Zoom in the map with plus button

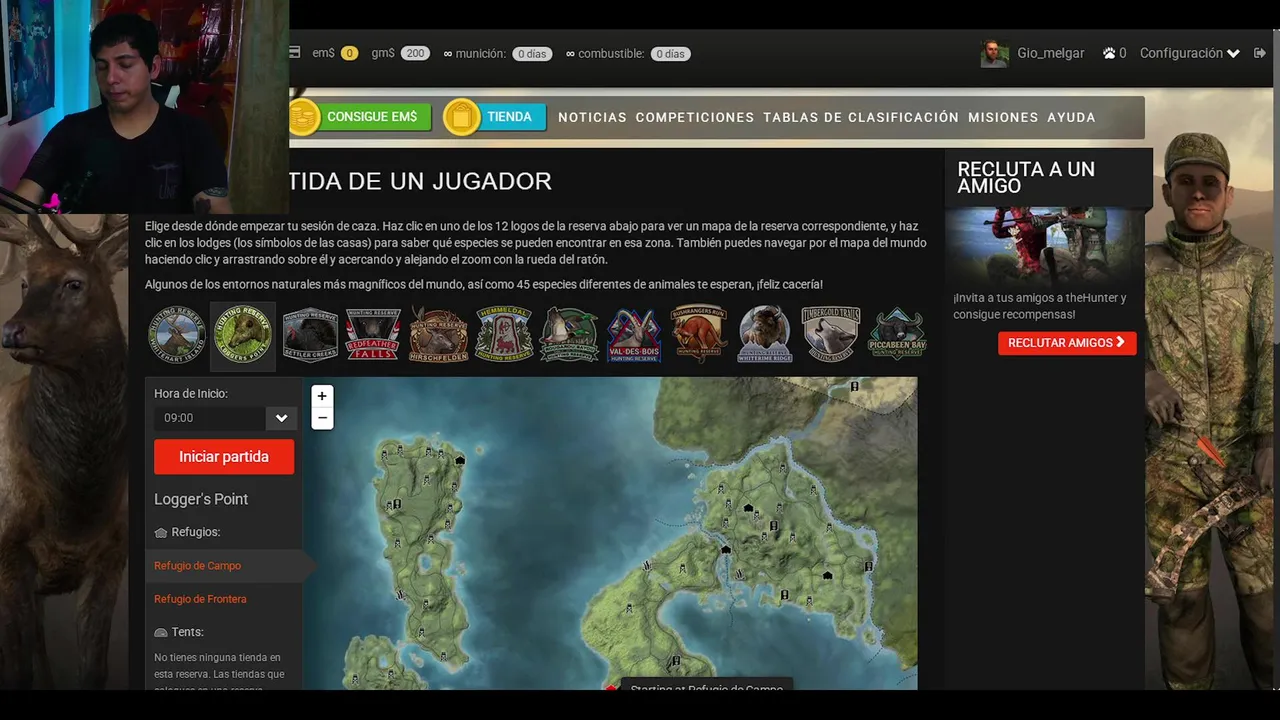[322, 396]
